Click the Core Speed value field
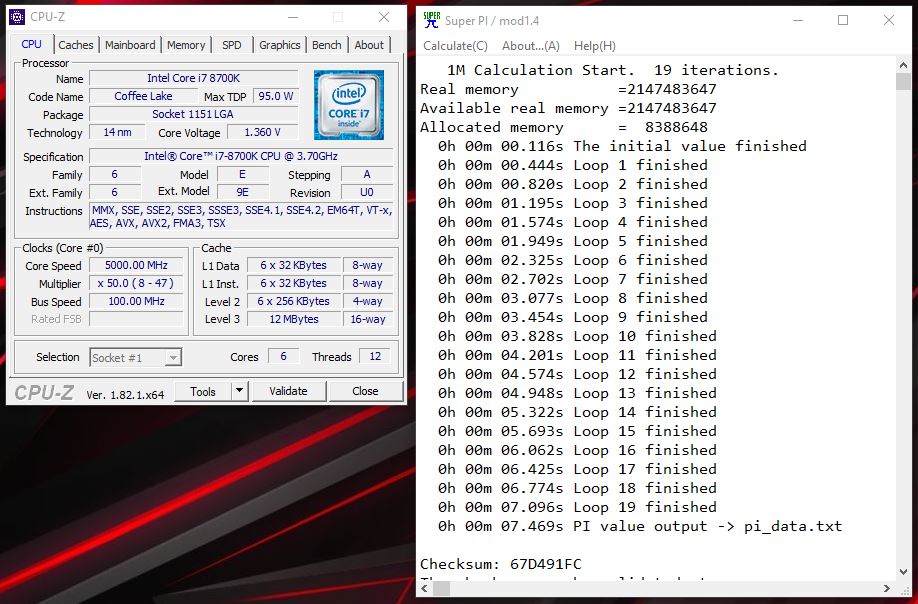This screenshot has height=604, width=918. tap(136, 265)
